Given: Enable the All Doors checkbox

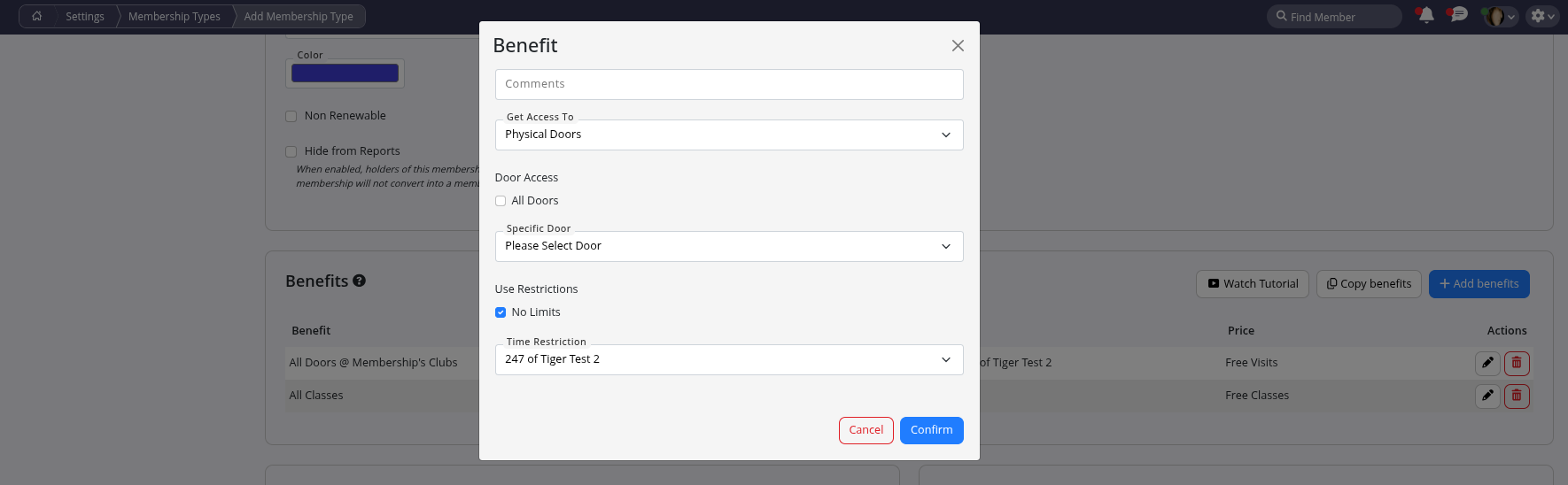Looking at the screenshot, I should point(501,201).
